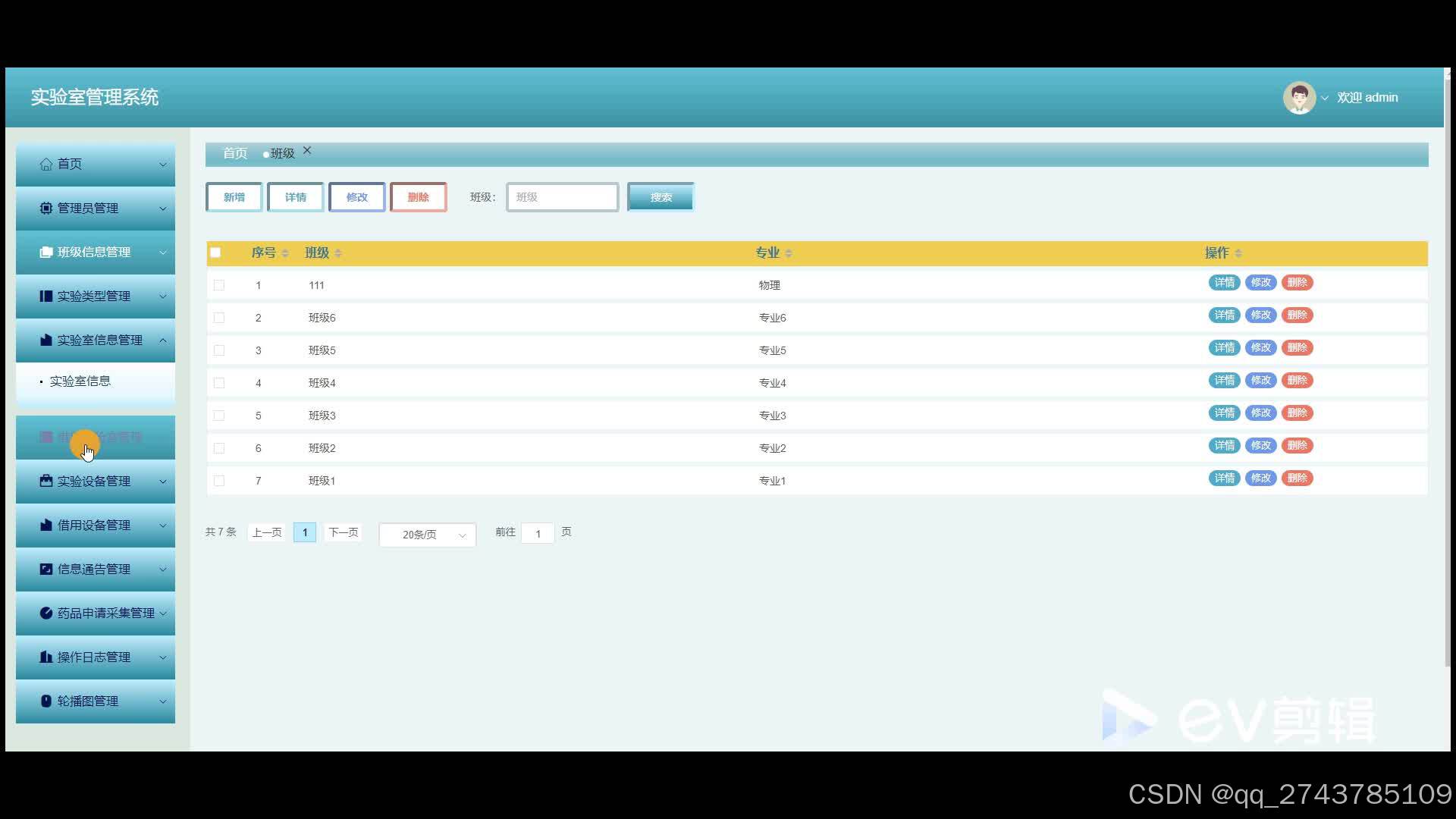The width and height of the screenshot is (1456, 819).
Task: Open the 实验室信息 submenu item
Action: coord(80,381)
